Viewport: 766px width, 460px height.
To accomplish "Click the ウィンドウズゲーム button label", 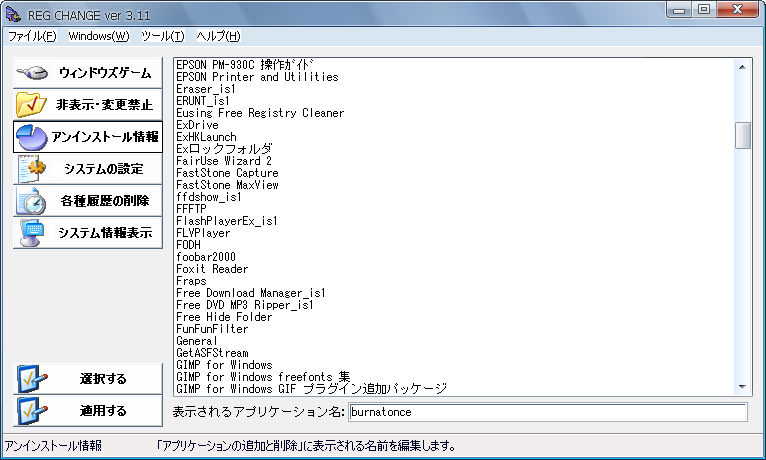I will 105,73.
